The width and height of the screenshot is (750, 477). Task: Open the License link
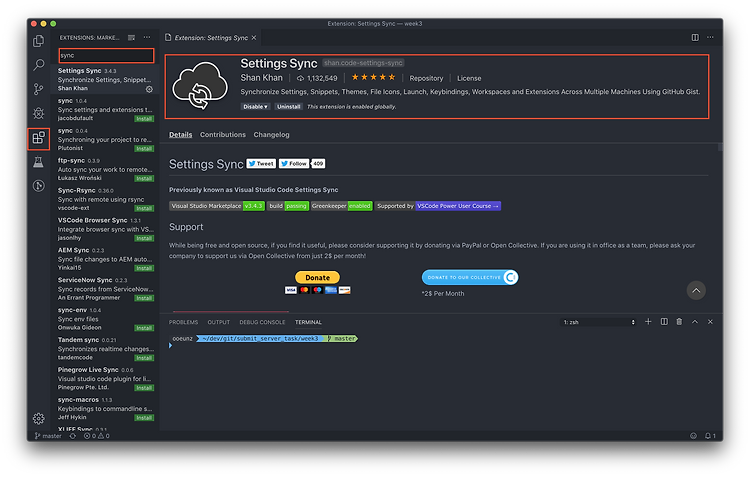click(x=469, y=78)
